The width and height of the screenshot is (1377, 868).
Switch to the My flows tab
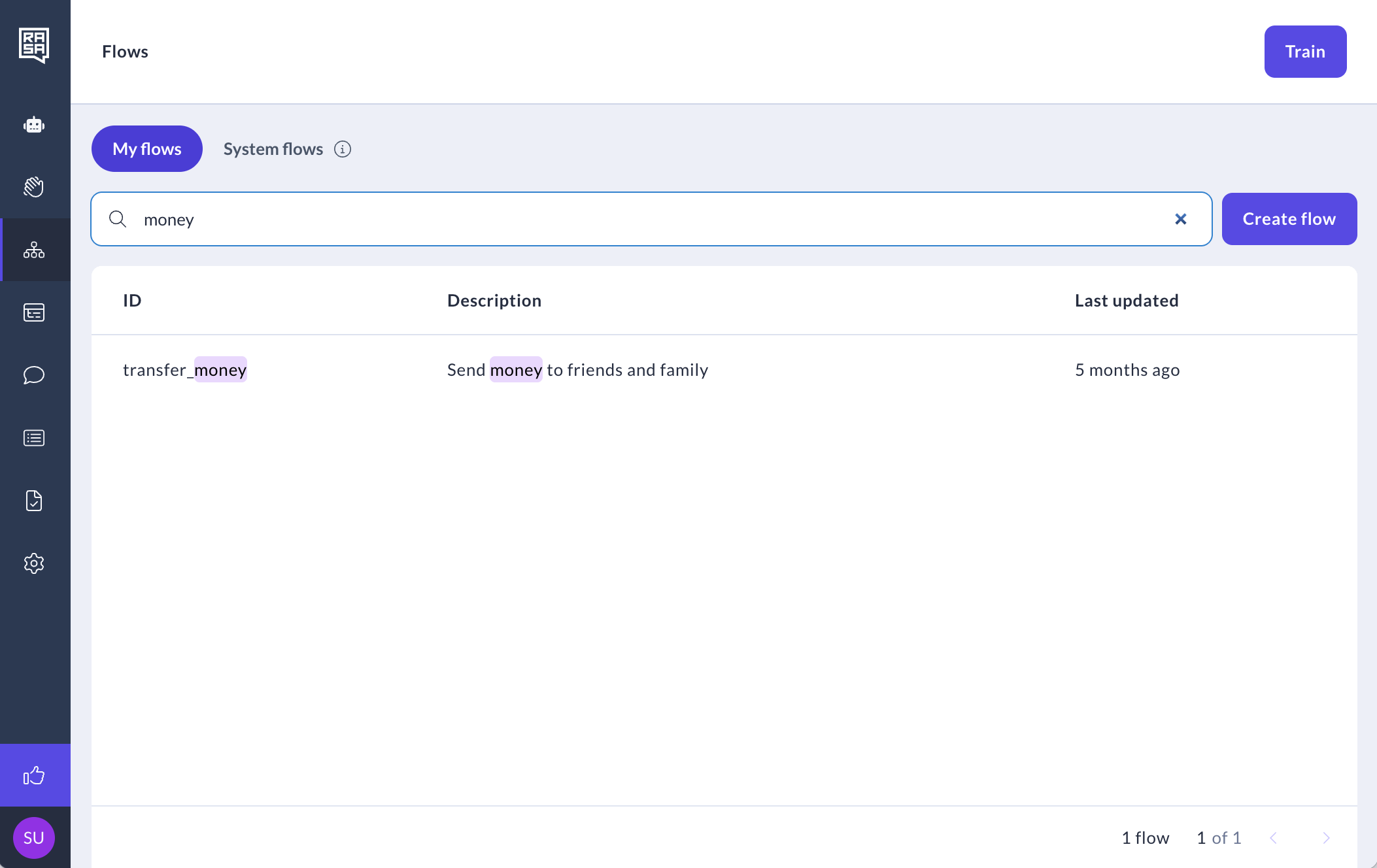coord(147,149)
